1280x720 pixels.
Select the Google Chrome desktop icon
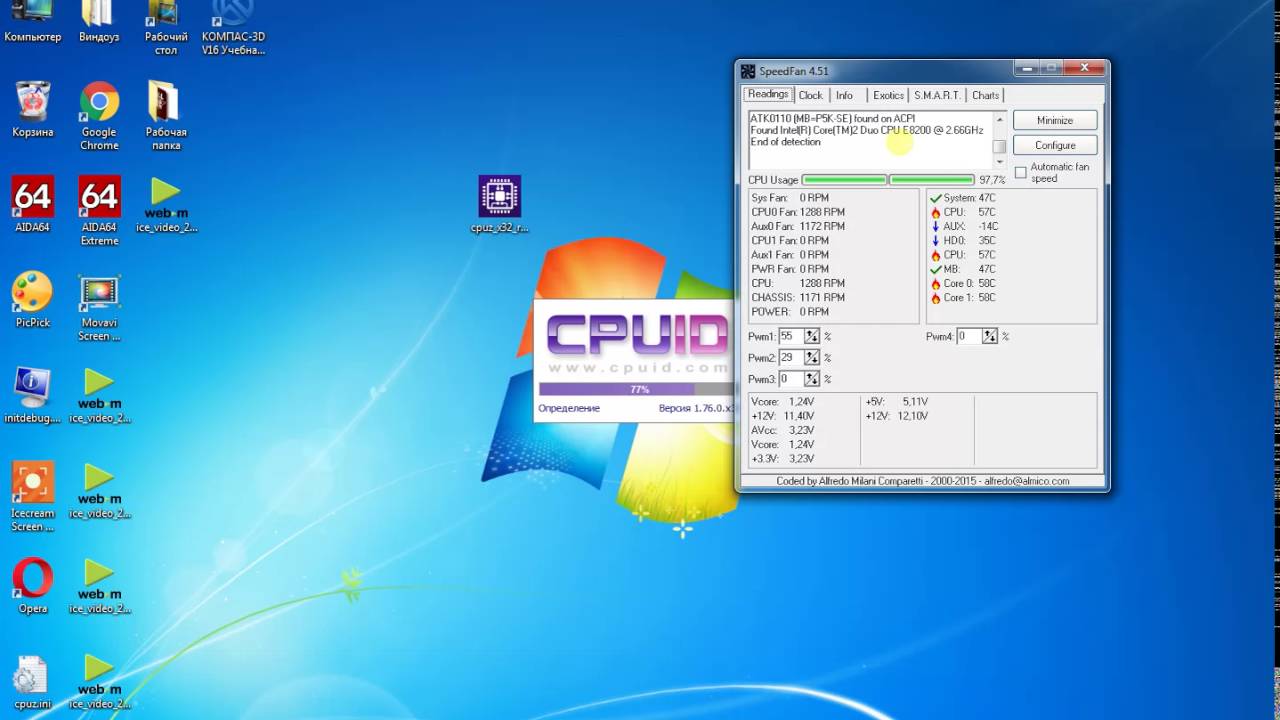[x=99, y=116]
